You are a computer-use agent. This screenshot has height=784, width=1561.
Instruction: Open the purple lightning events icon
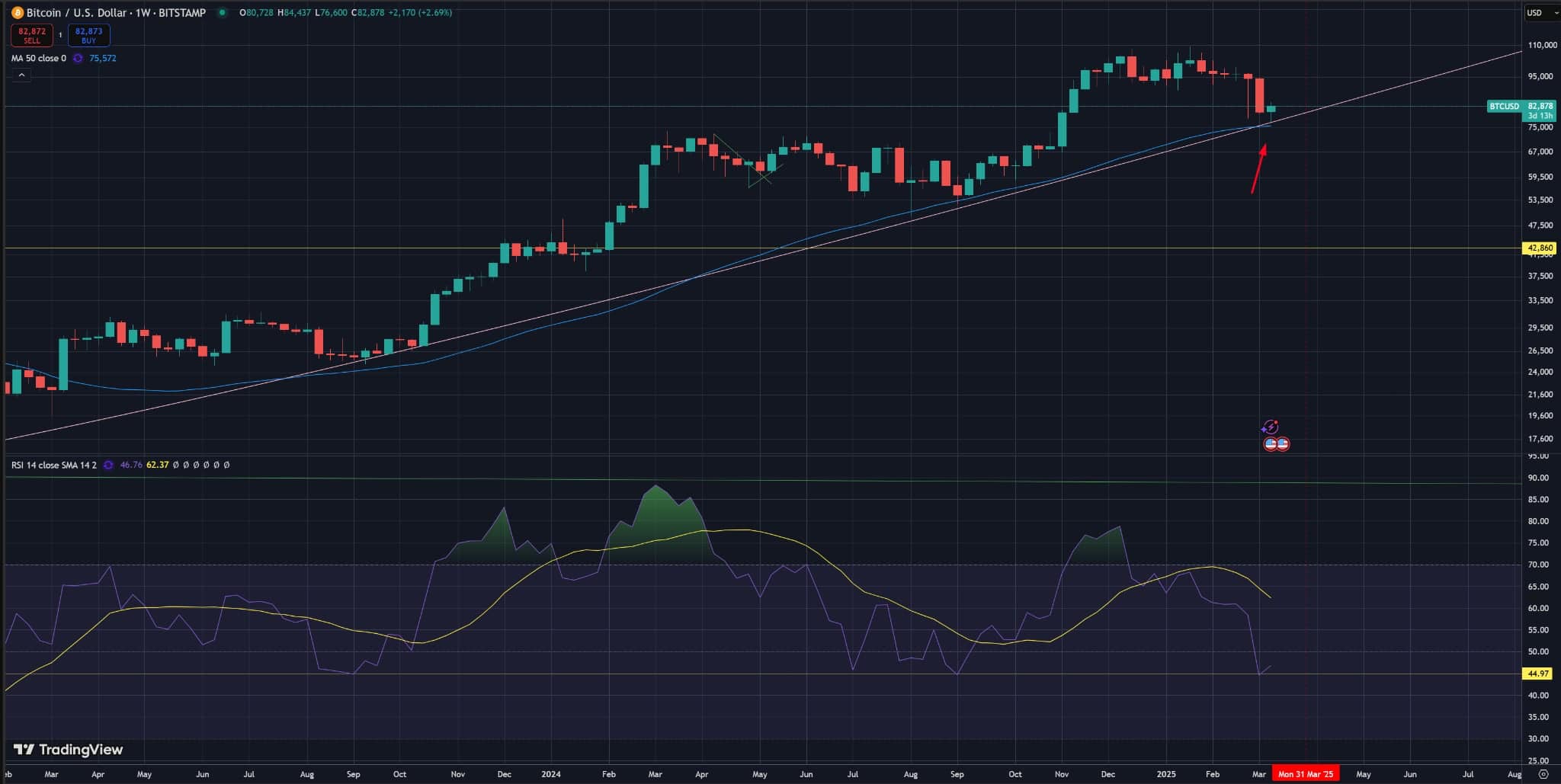click(x=1270, y=427)
